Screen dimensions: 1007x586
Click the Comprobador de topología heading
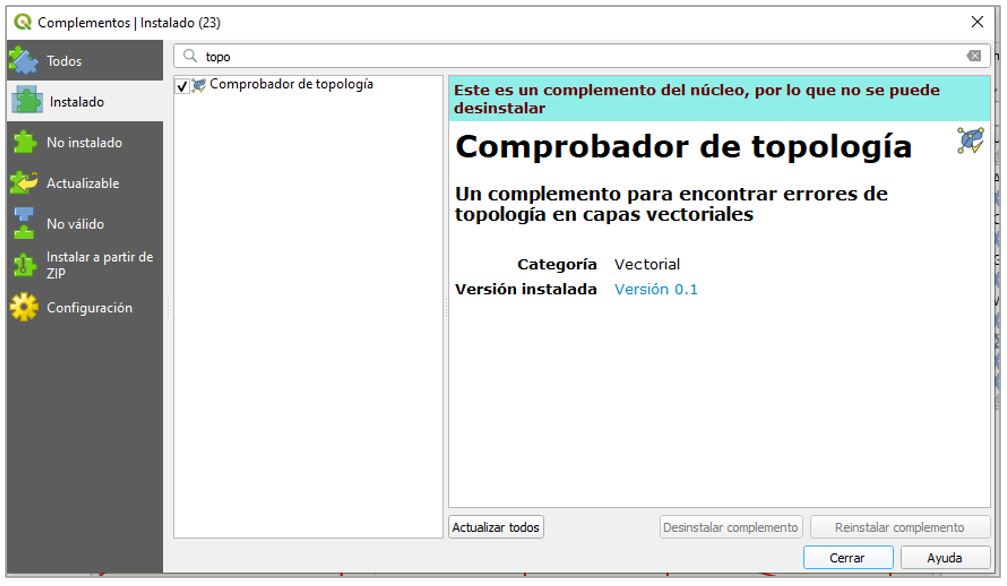coord(683,146)
